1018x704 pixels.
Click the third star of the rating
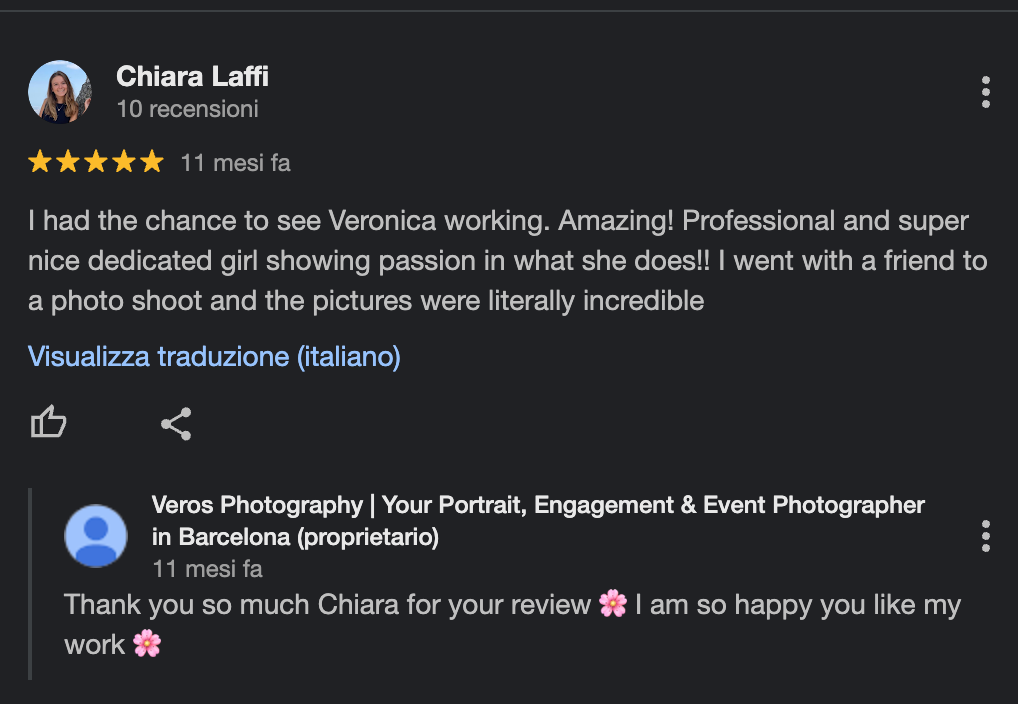point(96,162)
